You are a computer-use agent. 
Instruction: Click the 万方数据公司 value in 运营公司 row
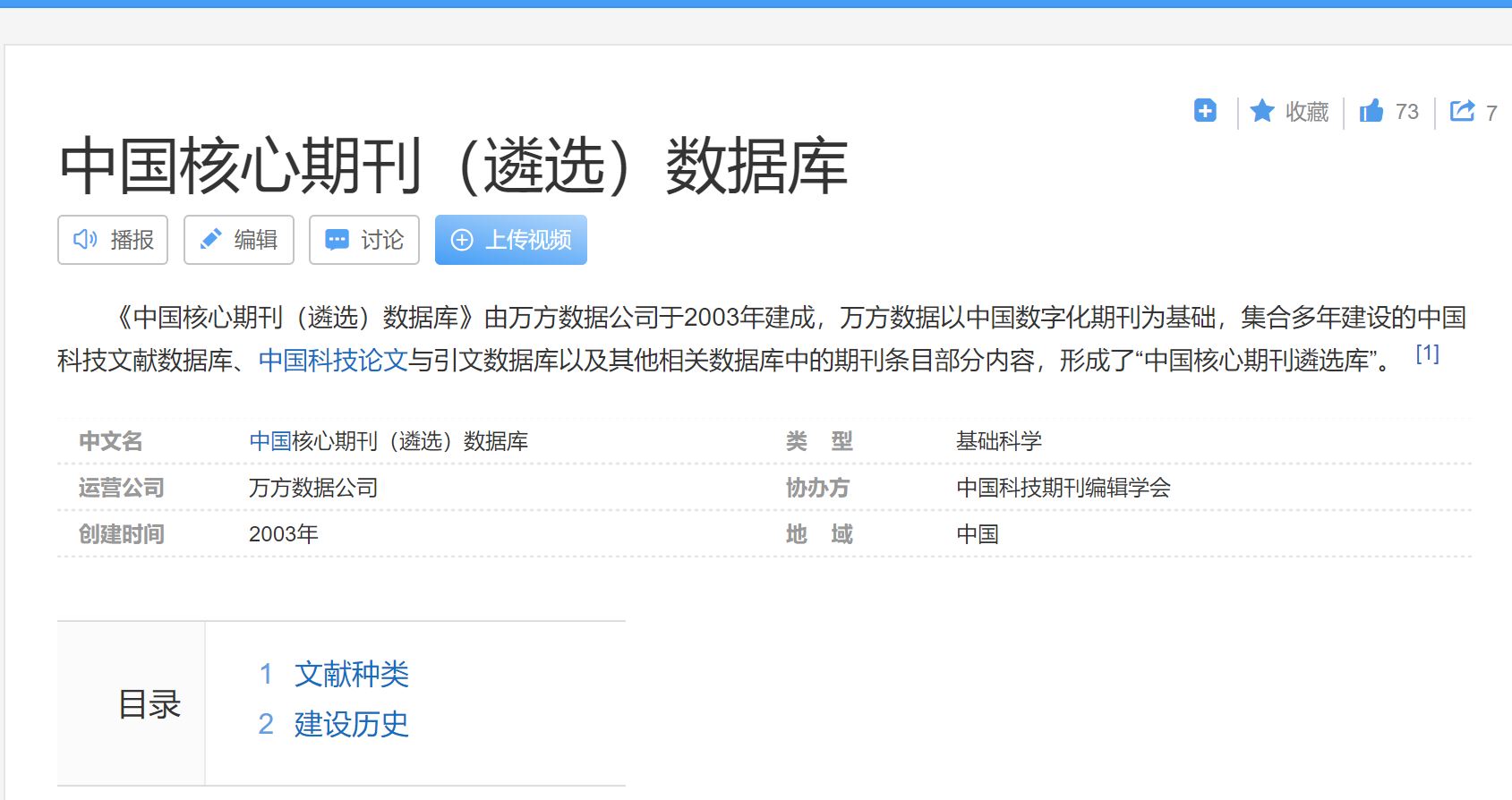(313, 488)
